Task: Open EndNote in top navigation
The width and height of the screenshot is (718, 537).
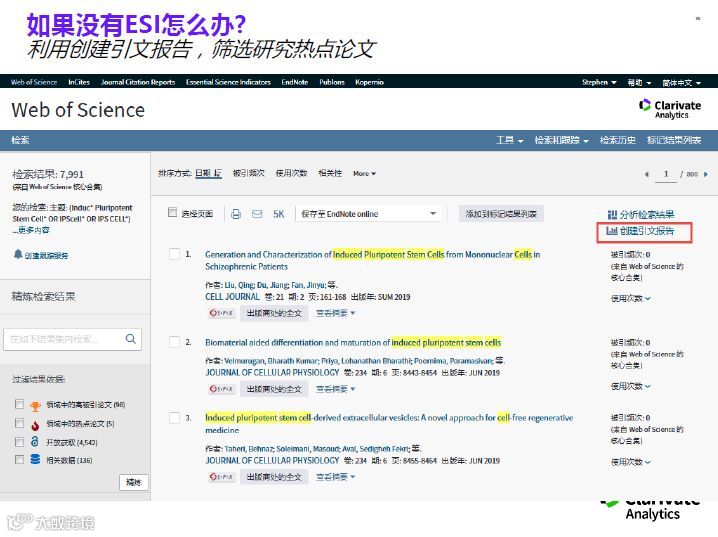Action: tap(294, 82)
